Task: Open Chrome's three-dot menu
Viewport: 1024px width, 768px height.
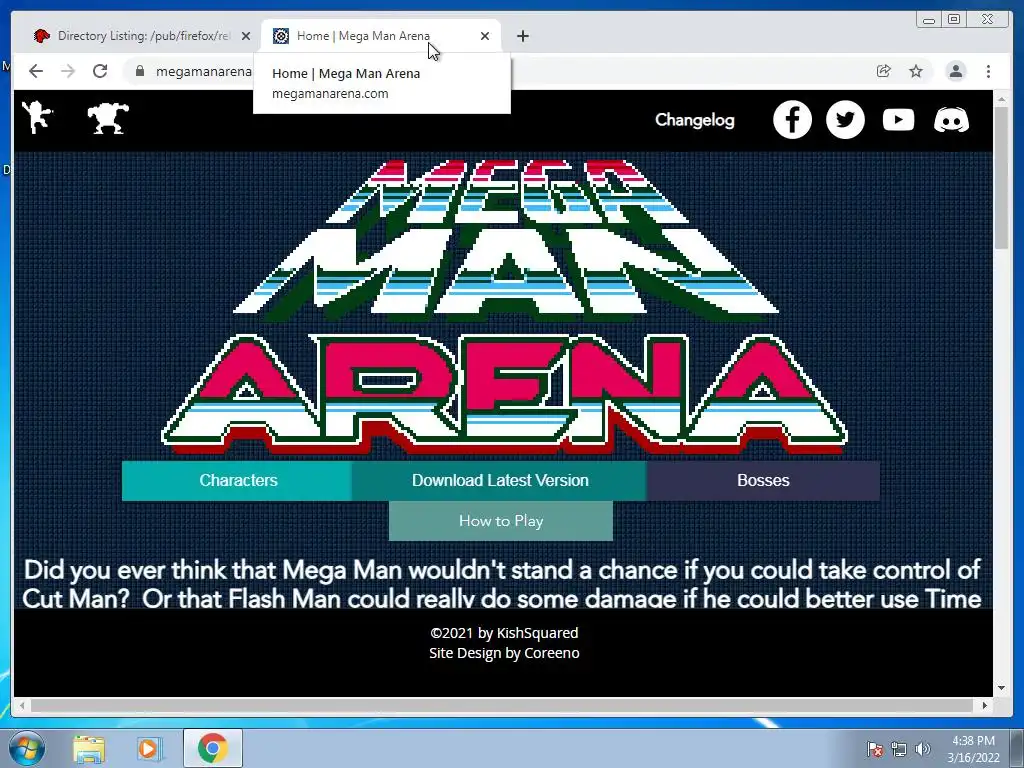Action: click(x=988, y=71)
